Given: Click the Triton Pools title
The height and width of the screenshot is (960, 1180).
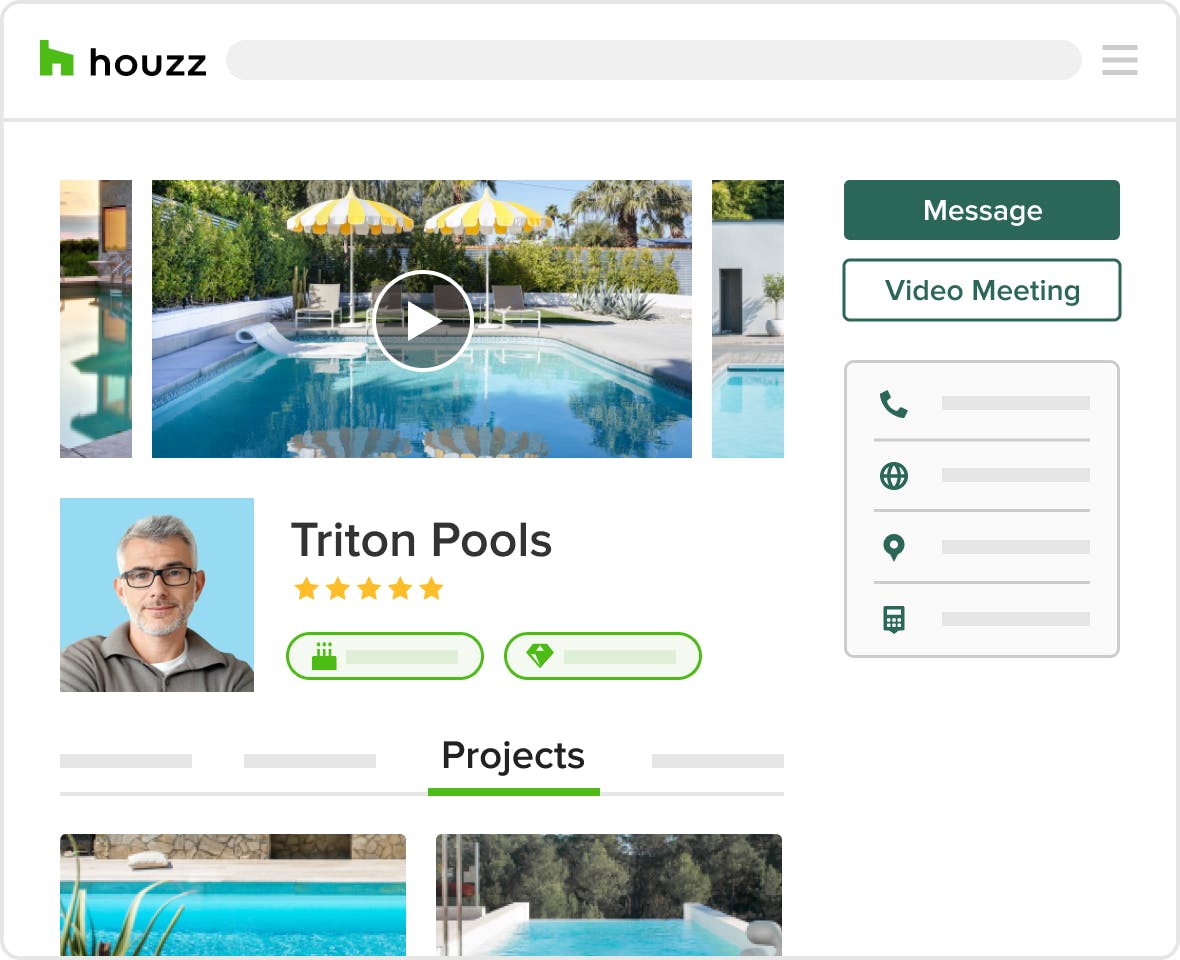Looking at the screenshot, I should (x=421, y=540).
